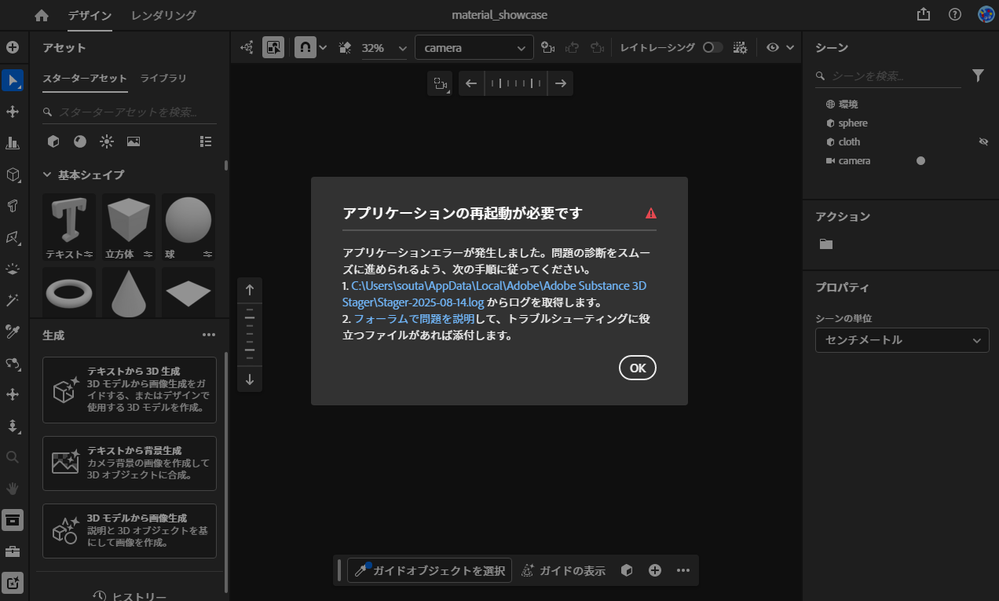Select the cone shape thumbnail
Screen dimensions: 999x601
129,293
